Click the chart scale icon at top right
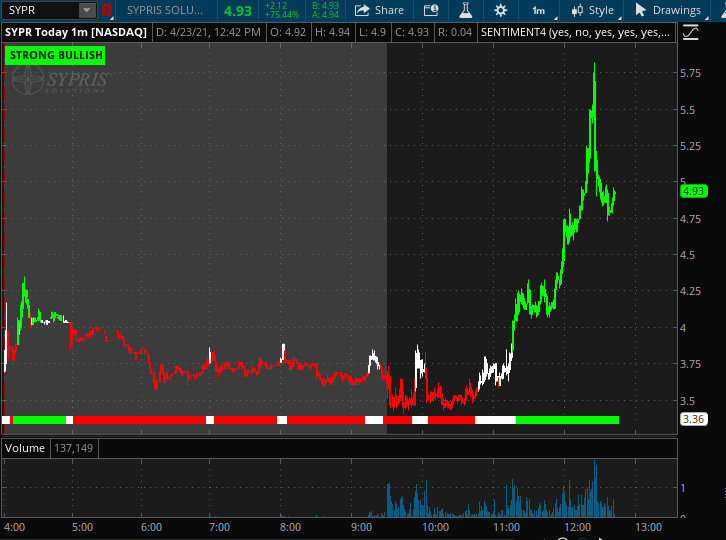This screenshot has width=726, height=540. tap(690, 32)
